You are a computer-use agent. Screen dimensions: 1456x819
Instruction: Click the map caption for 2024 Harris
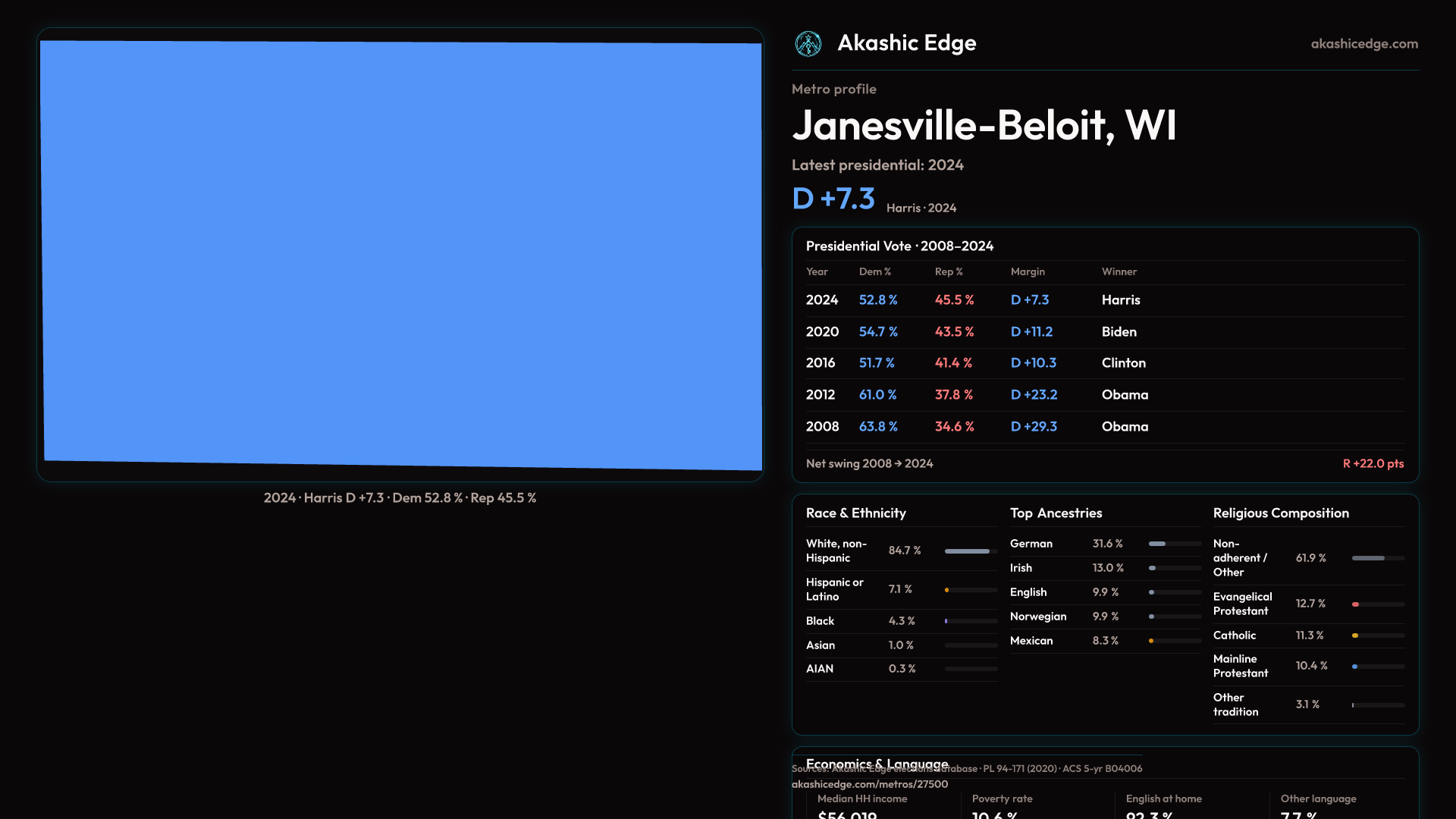(400, 498)
